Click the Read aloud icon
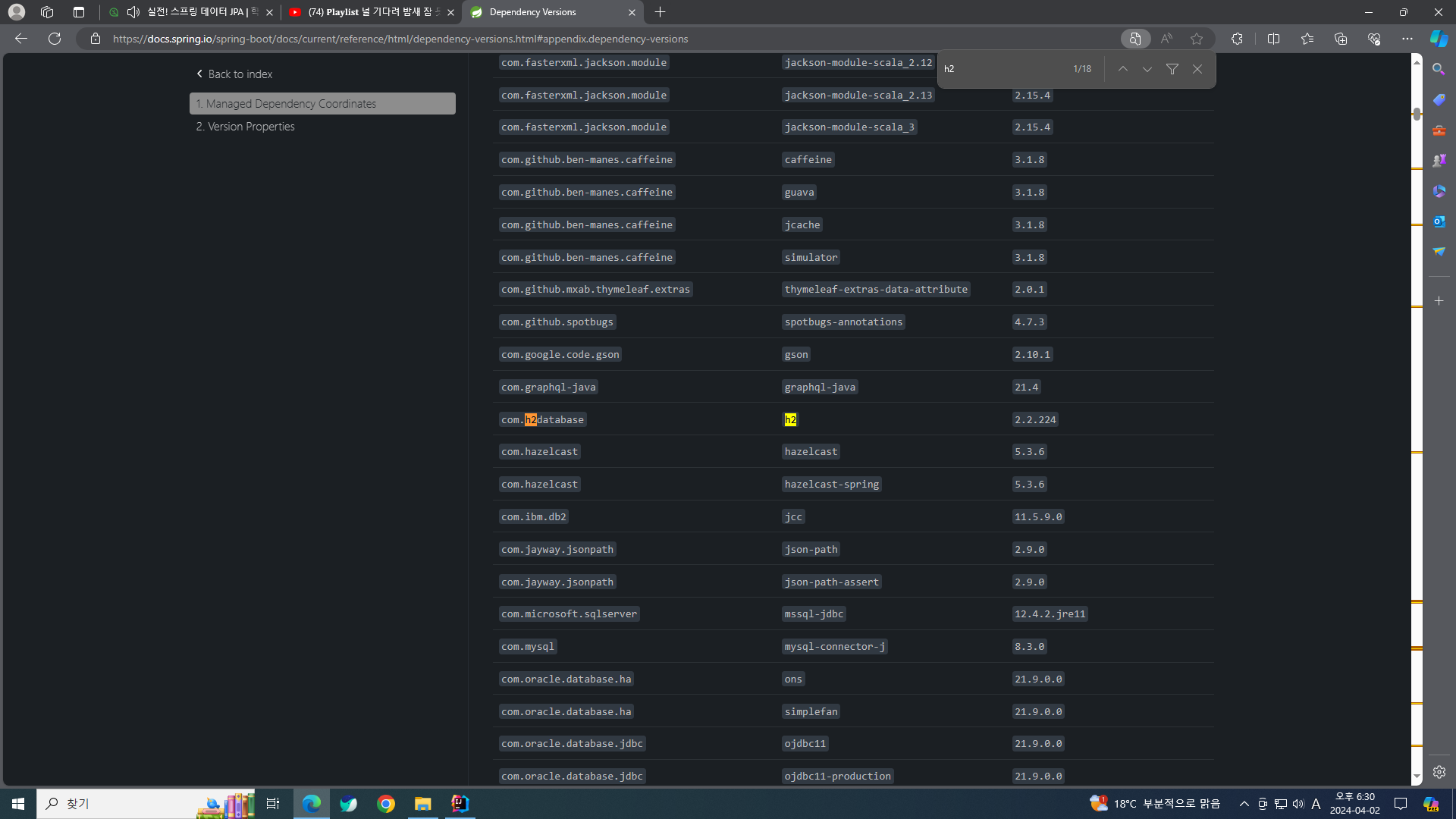Viewport: 1456px width, 819px height. point(1166,39)
